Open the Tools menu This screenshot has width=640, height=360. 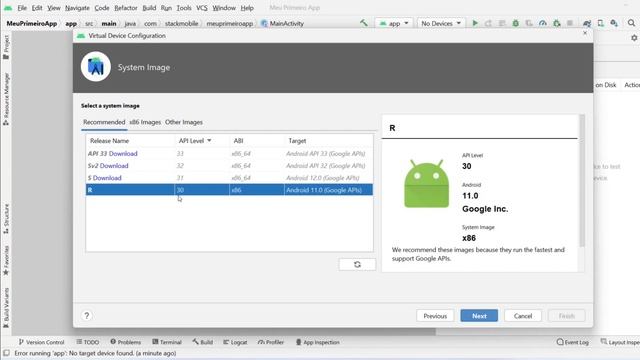pos(184,8)
